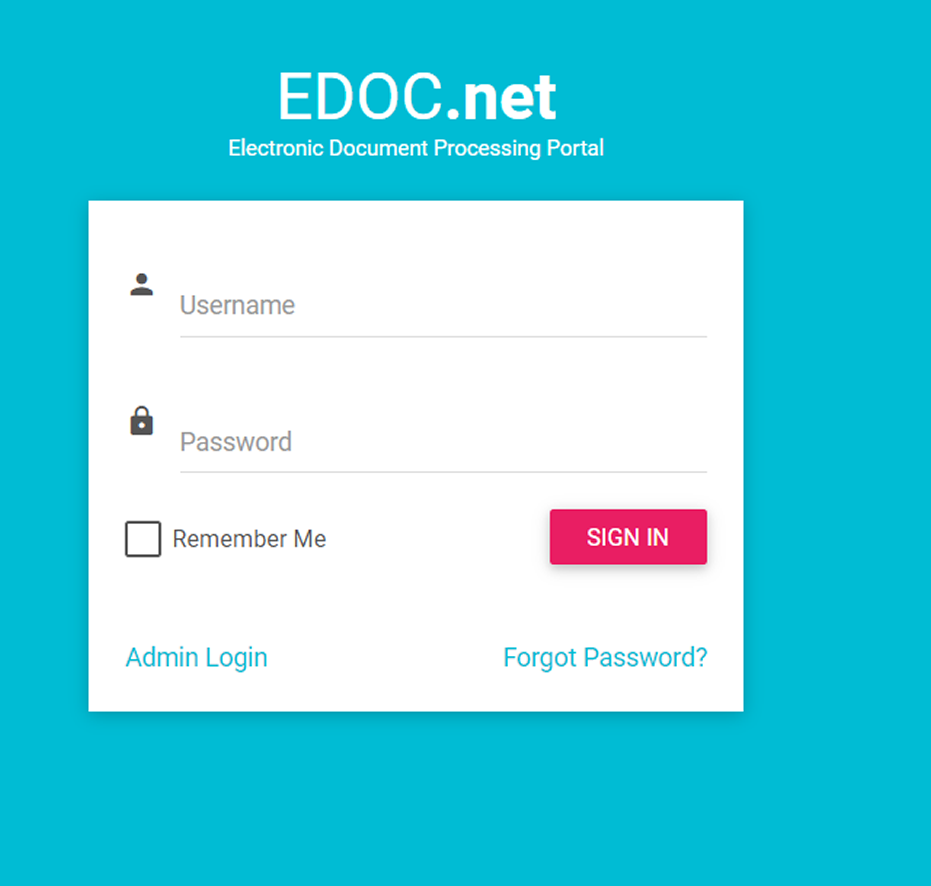This screenshot has height=886, width=931.
Task: Click the EDOC portion of the title
Action: tap(358, 98)
